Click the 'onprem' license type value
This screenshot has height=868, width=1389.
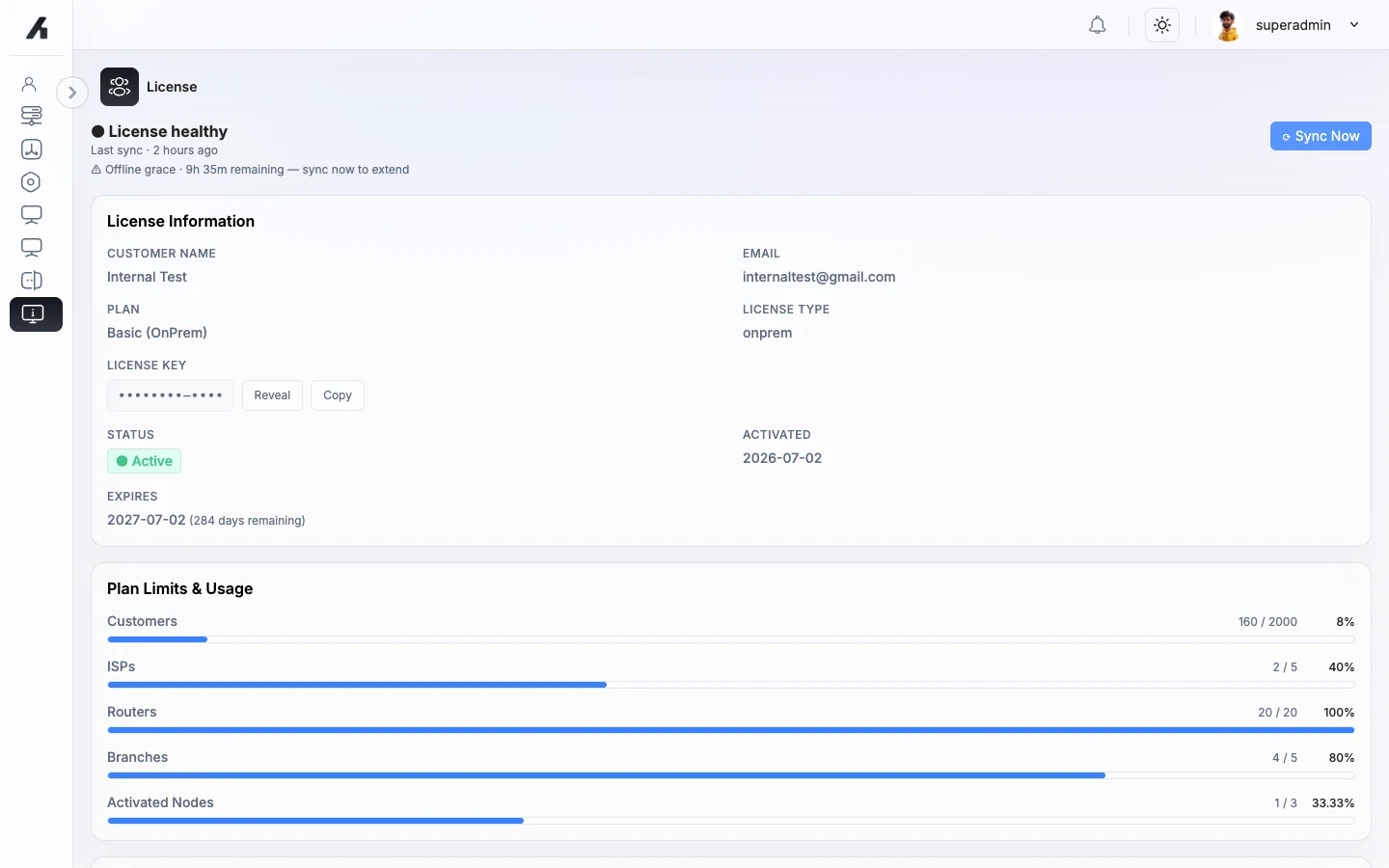click(x=767, y=333)
